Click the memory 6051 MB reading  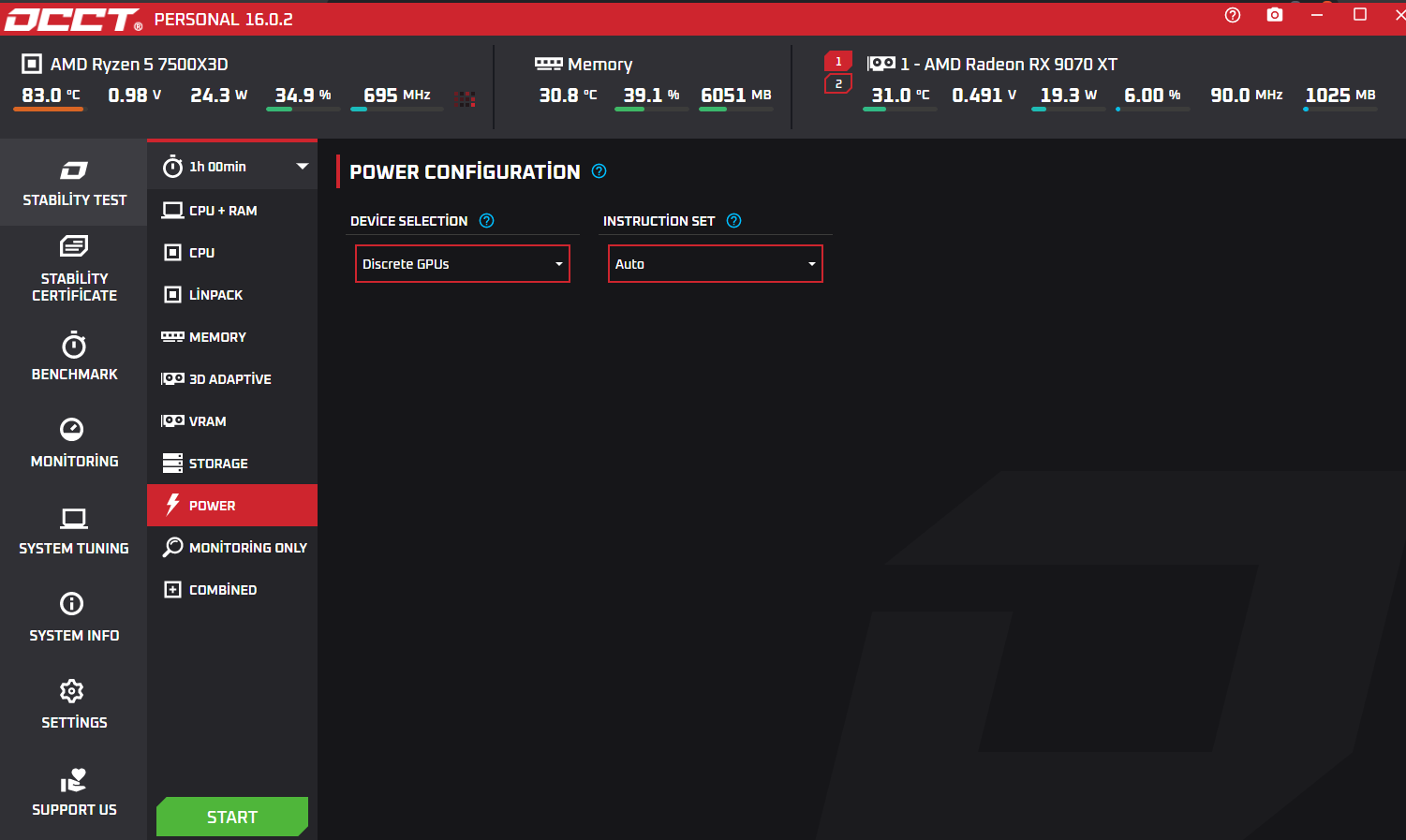(x=736, y=96)
